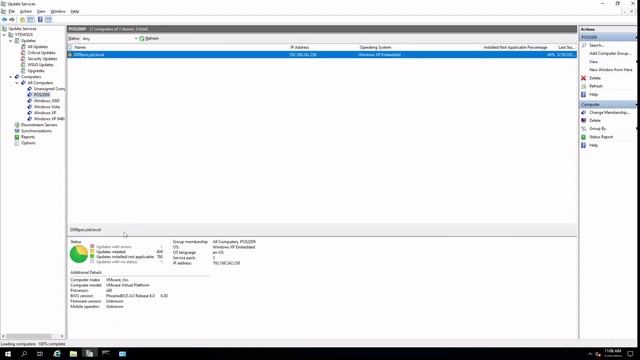Select the Update Services root tree node
The width and height of the screenshot is (640, 360).
point(22,29)
